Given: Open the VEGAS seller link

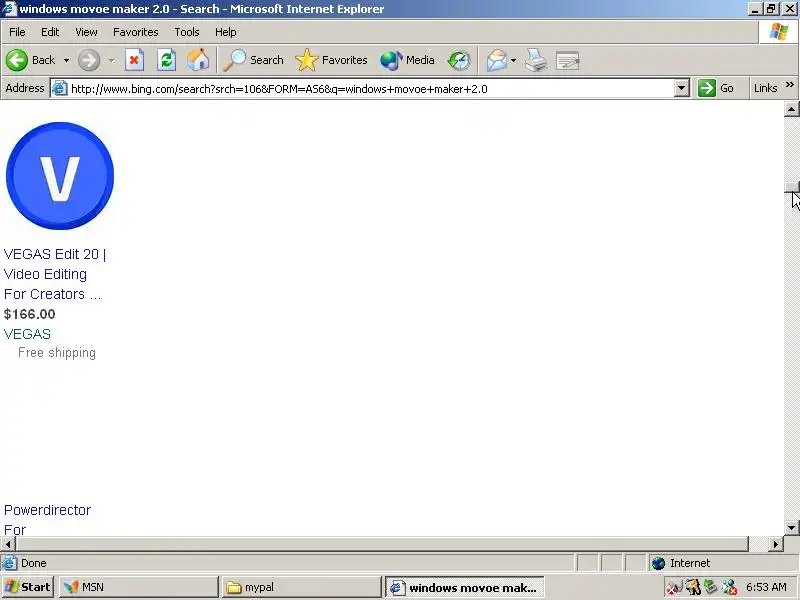Looking at the screenshot, I should click(x=27, y=334).
